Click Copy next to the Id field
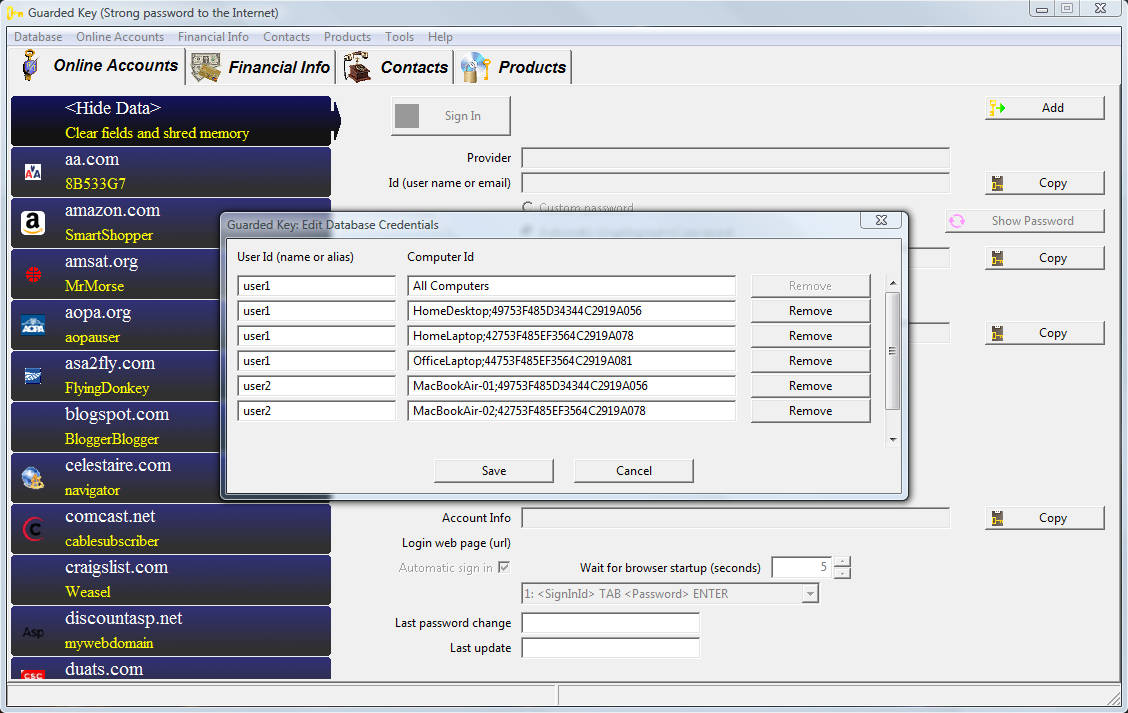The height and width of the screenshot is (713, 1128). pyautogui.click(x=1045, y=183)
